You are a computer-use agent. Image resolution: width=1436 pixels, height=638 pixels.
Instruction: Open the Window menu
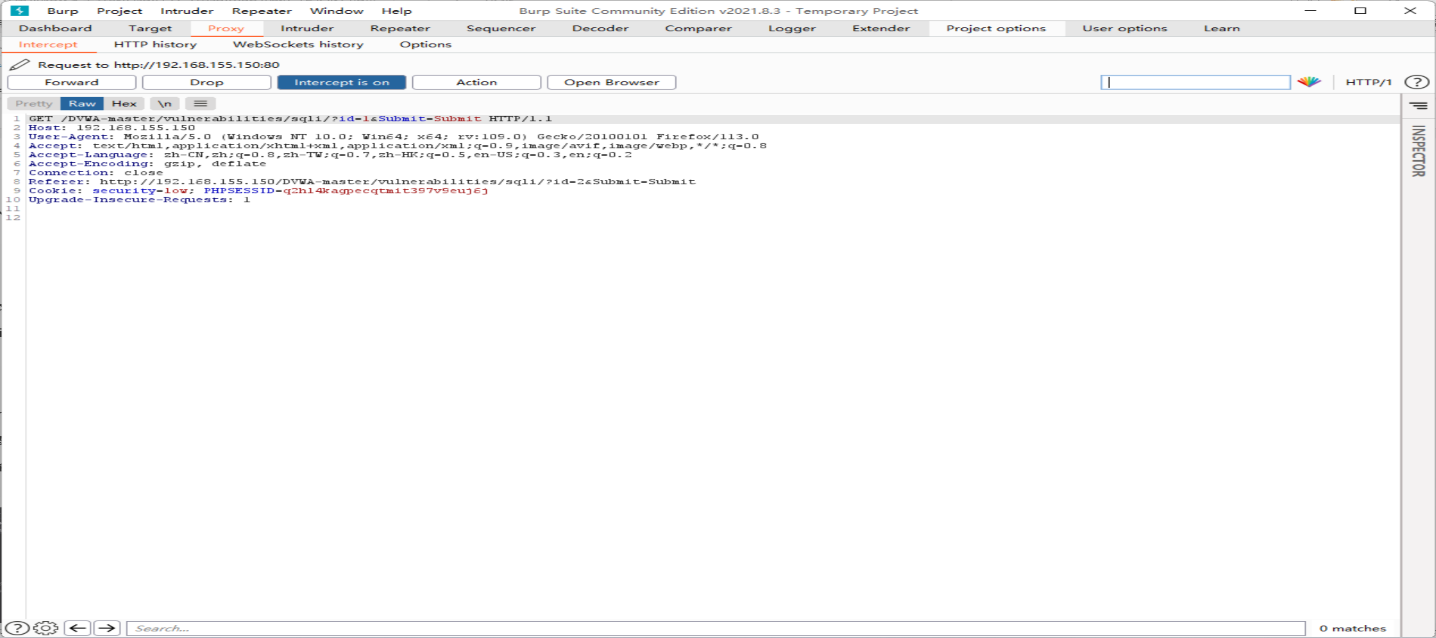coord(337,11)
